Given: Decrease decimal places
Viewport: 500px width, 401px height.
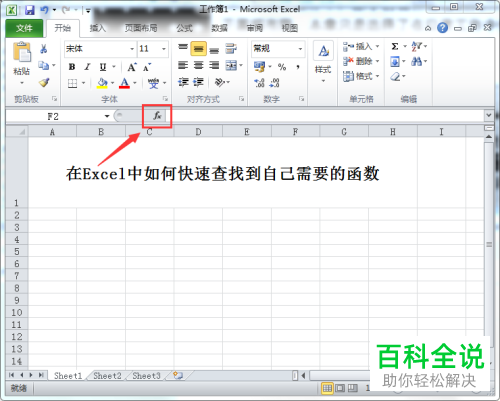Looking at the screenshot, I should click(x=274, y=83).
